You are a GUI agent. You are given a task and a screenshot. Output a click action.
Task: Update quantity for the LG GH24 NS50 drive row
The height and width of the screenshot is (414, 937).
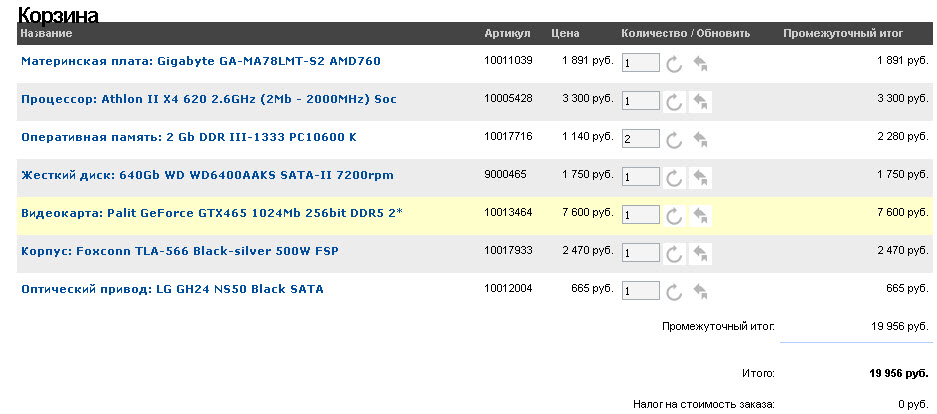(x=674, y=292)
